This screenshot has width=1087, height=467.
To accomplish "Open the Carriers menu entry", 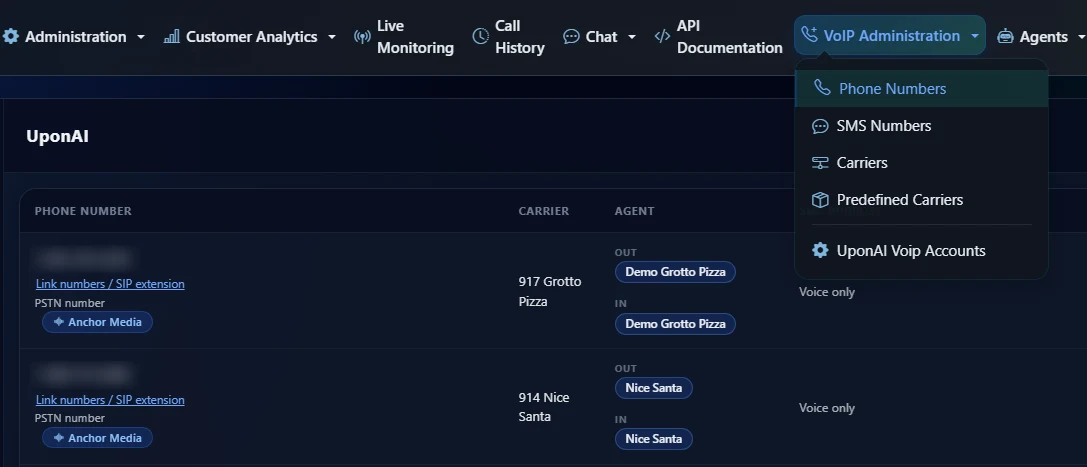I will pyautogui.click(x=921, y=163).
